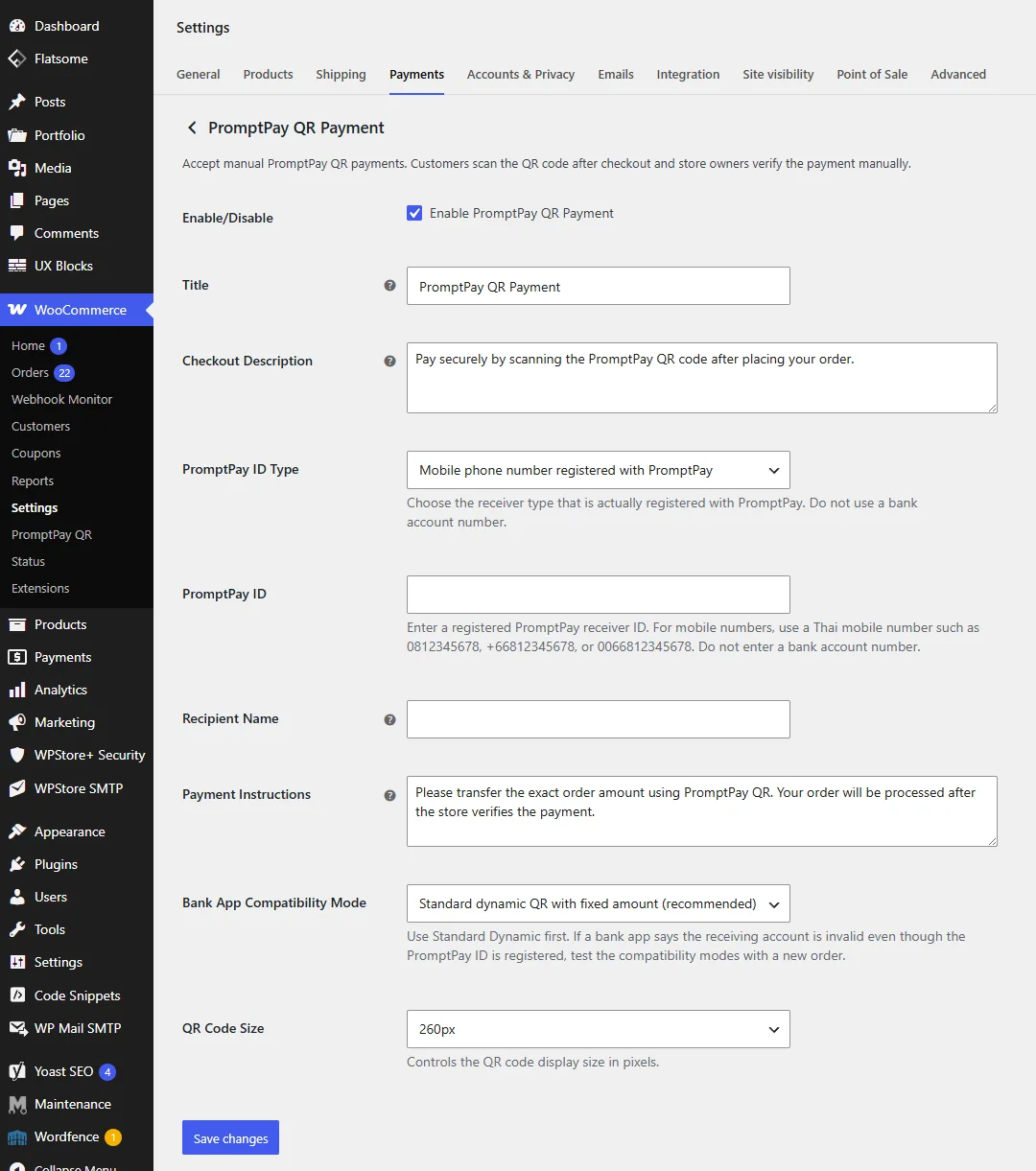The height and width of the screenshot is (1171, 1036).
Task: Click the Title text field
Action: pyautogui.click(x=599, y=286)
